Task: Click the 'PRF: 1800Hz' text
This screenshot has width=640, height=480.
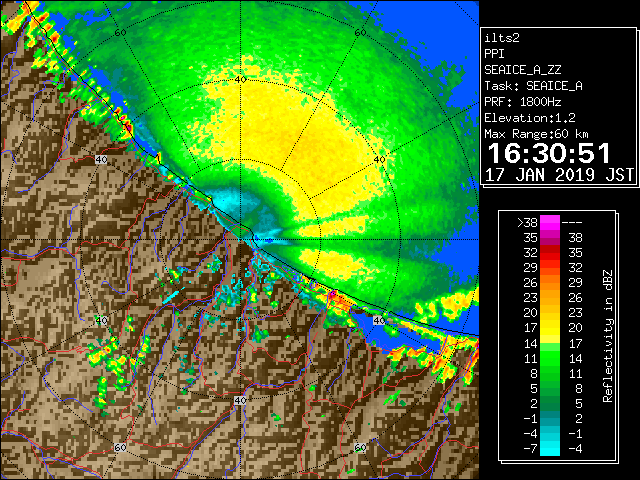Action: click(523, 102)
